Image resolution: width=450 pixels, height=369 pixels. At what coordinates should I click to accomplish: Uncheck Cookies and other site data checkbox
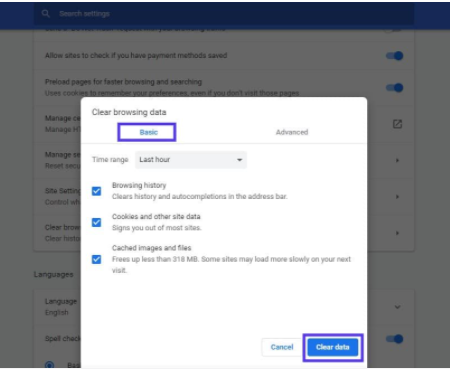(x=97, y=222)
